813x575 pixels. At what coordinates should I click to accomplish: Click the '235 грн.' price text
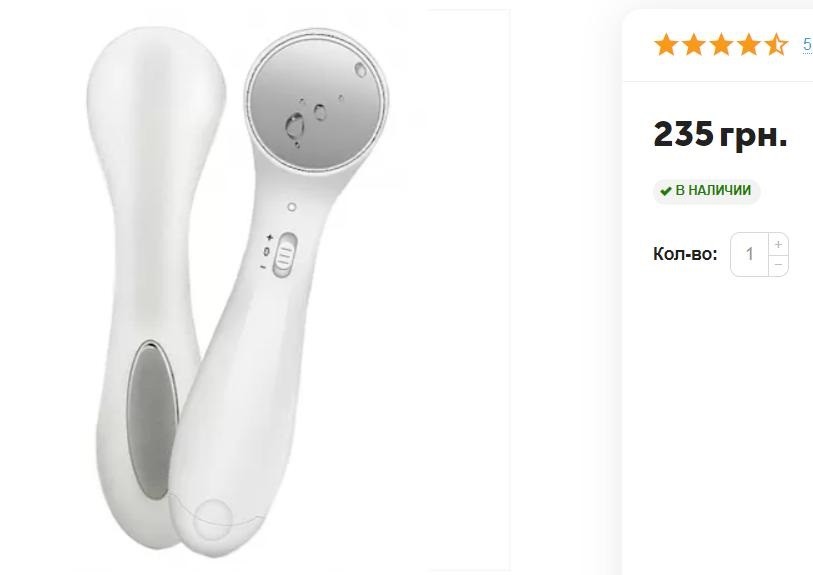(x=720, y=134)
